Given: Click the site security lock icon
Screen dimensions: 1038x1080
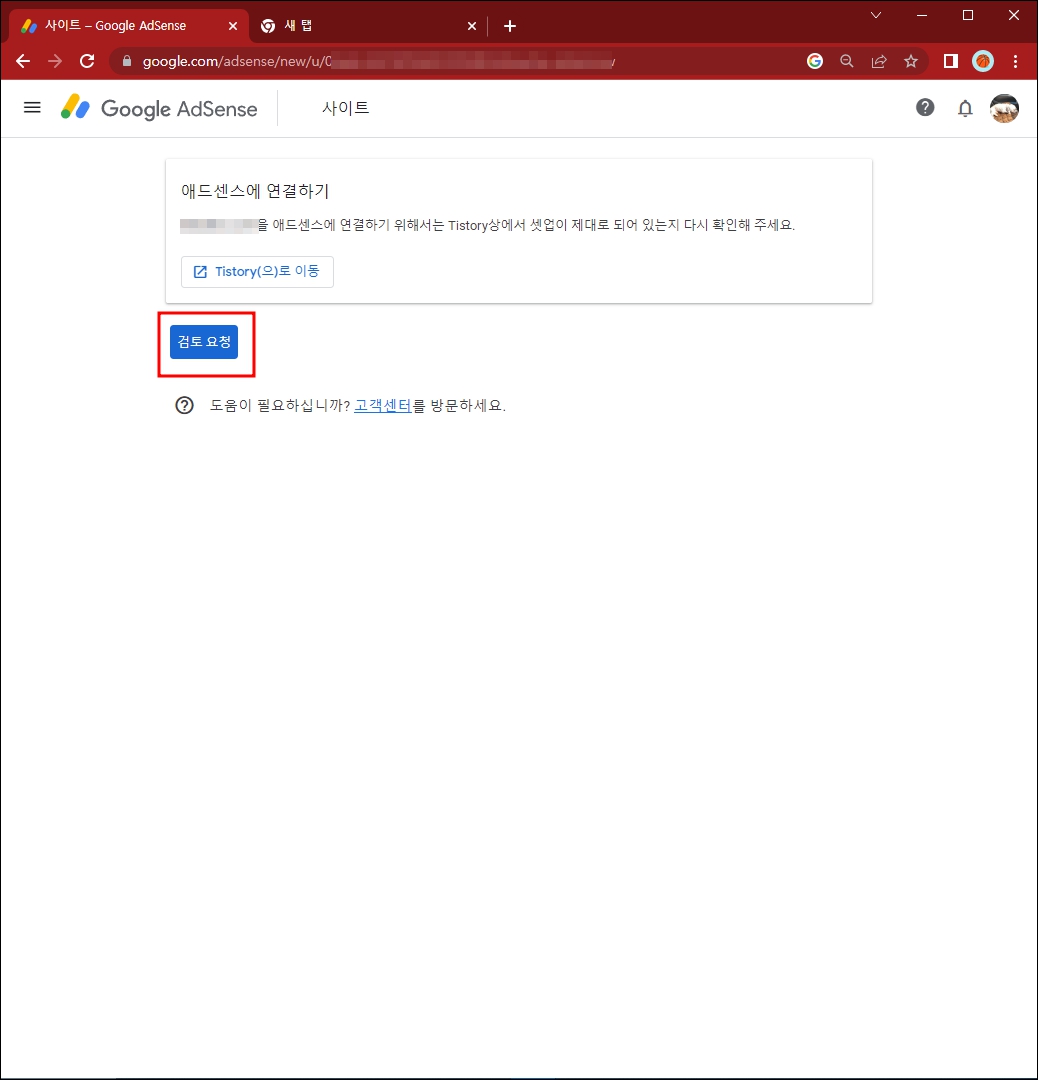Looking at the screenshot, I should point(126,61).
